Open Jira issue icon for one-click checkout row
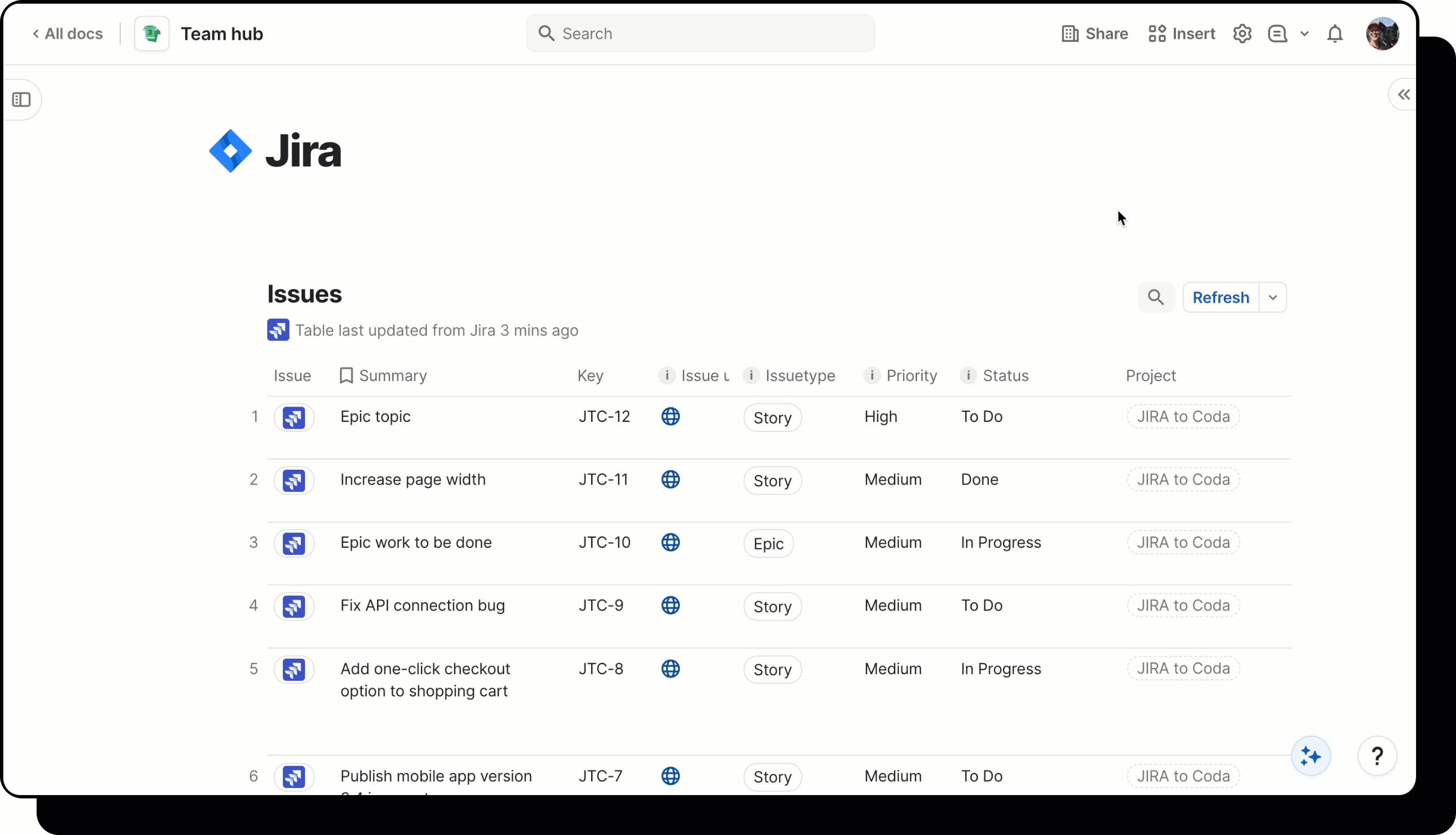The image size is (1456, 835). [294, 670]
